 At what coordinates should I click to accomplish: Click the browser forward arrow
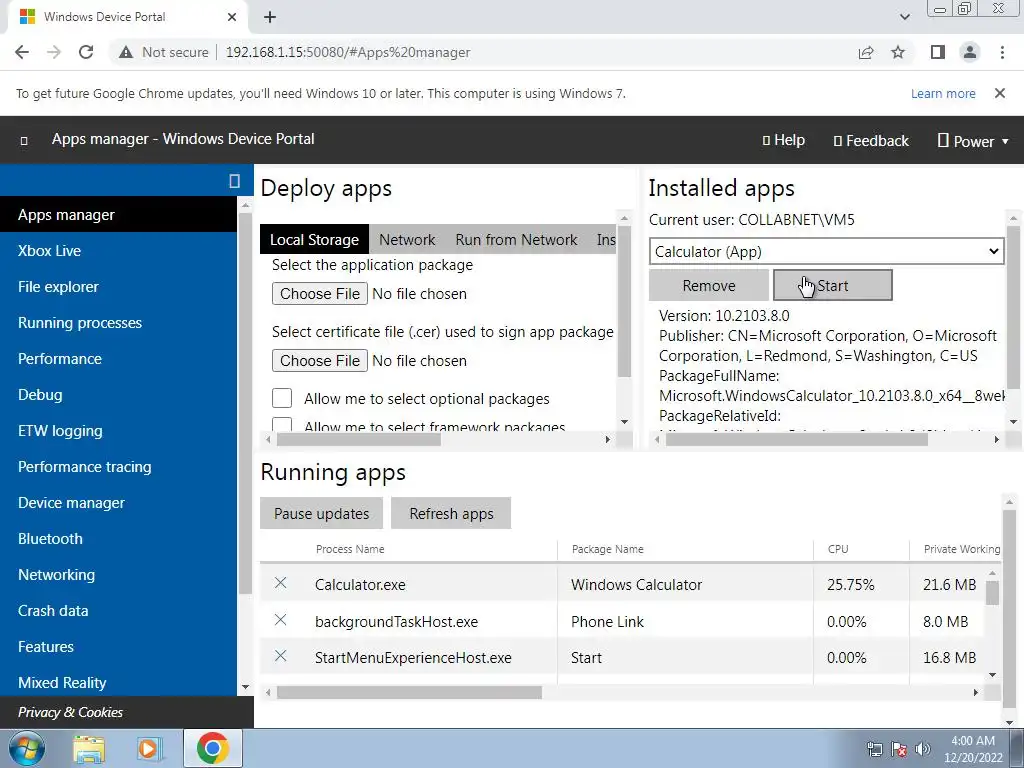(54, 52)
